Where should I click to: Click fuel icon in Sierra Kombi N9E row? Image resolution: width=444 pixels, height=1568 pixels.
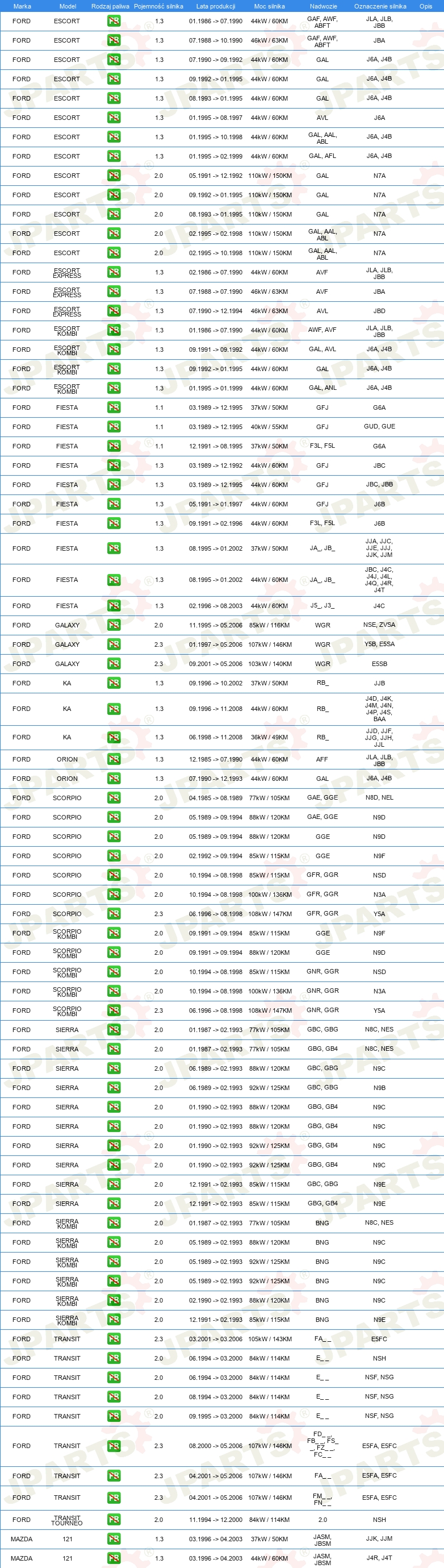point(114,1320)
